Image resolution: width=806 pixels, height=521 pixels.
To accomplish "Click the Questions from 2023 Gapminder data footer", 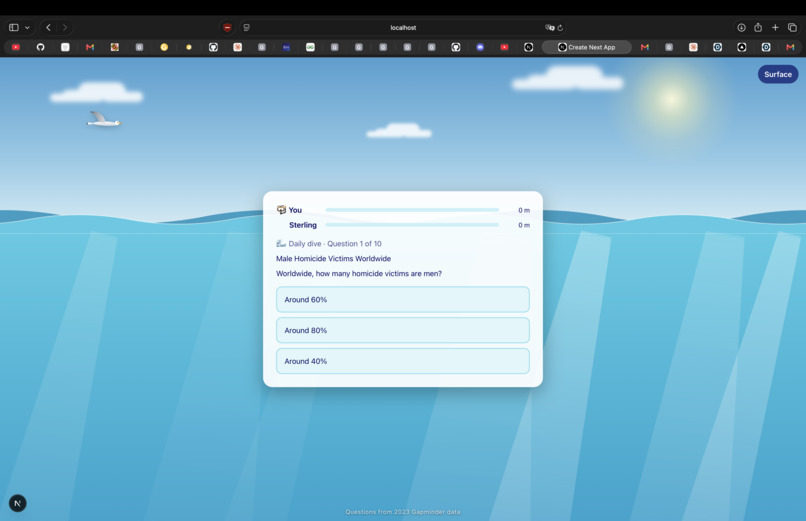I will (403, 512).
